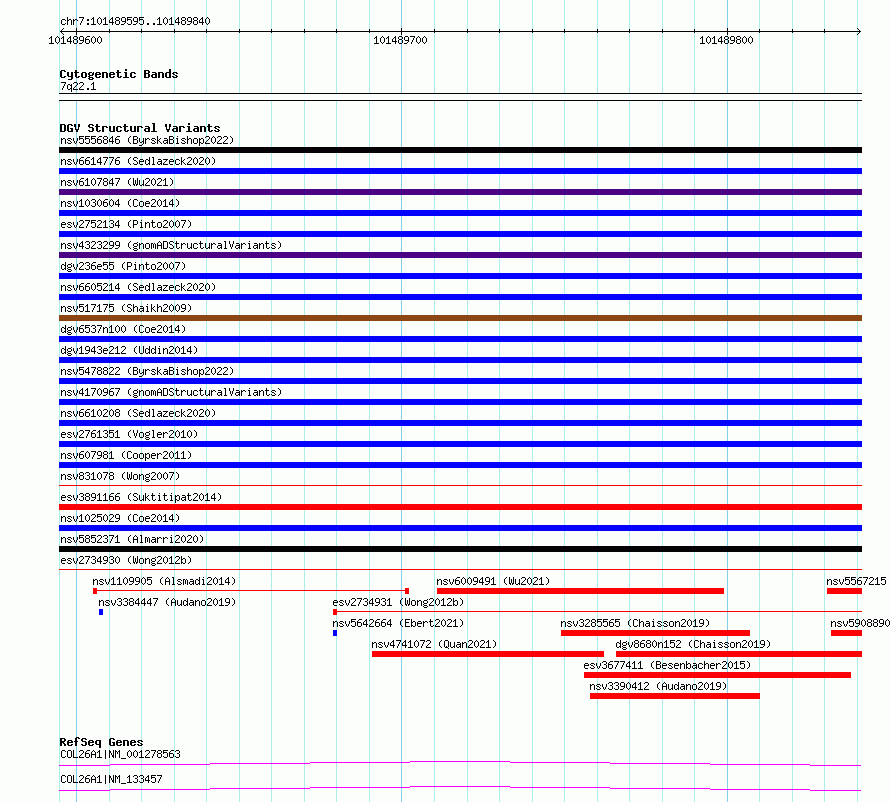Open nsv4741072 (Quan2021) label
Image resolution: width=890 pixels, height=802 pixels.
coord(434,644)
